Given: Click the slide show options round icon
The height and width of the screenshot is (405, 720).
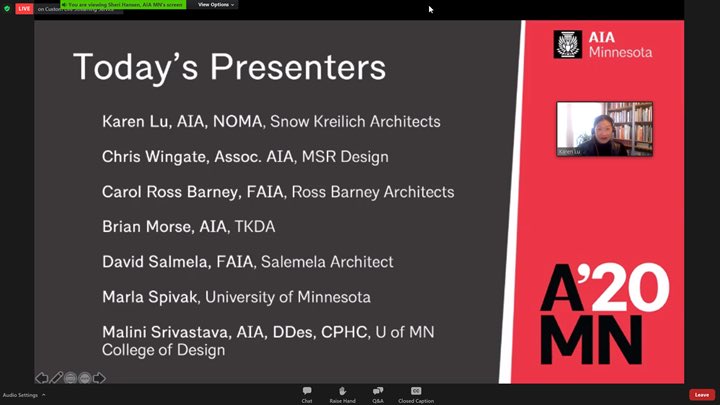Looking at the screenshot, I should click(x=85, y=378).
